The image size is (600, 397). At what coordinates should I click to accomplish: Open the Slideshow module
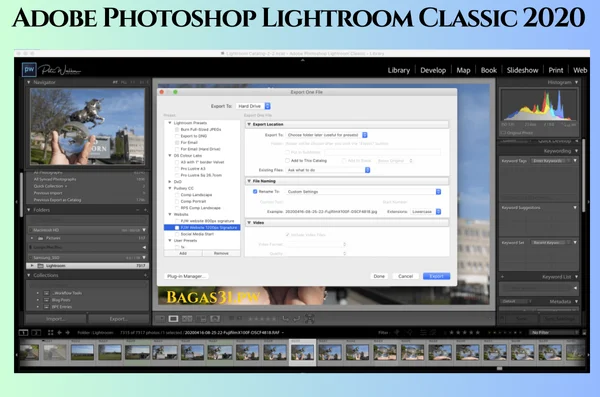pos(522,70)
